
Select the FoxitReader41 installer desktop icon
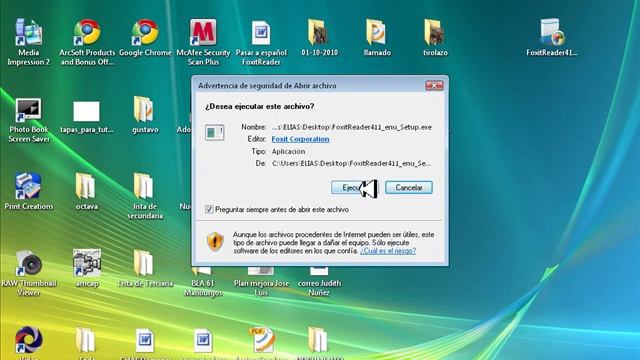(x=552, y=38)
